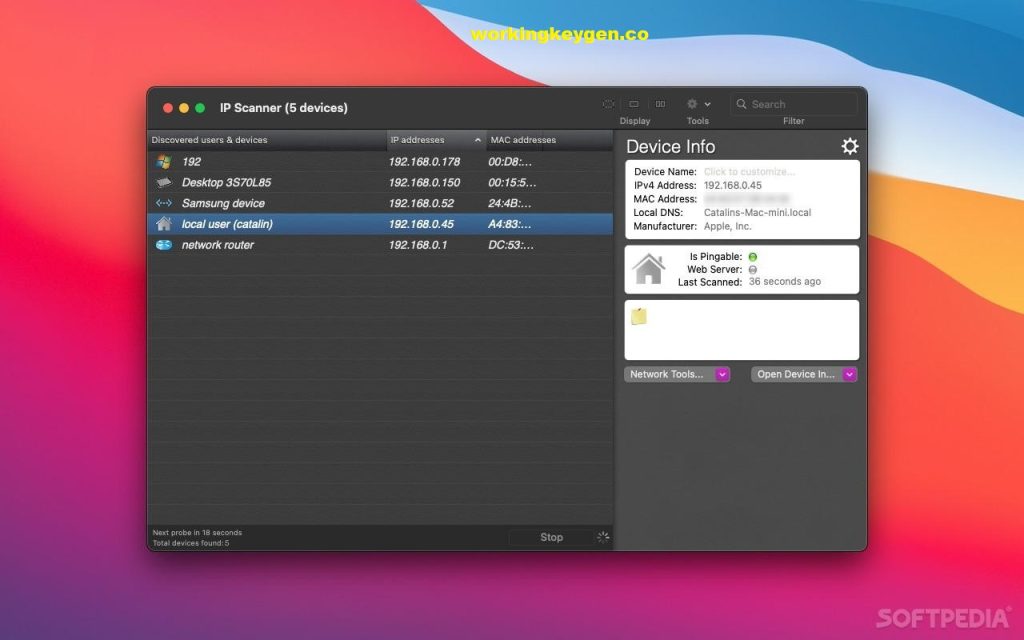Screen dimensions: 1024x640
Task: Select the network router device icon
Action: pos(164,244)
